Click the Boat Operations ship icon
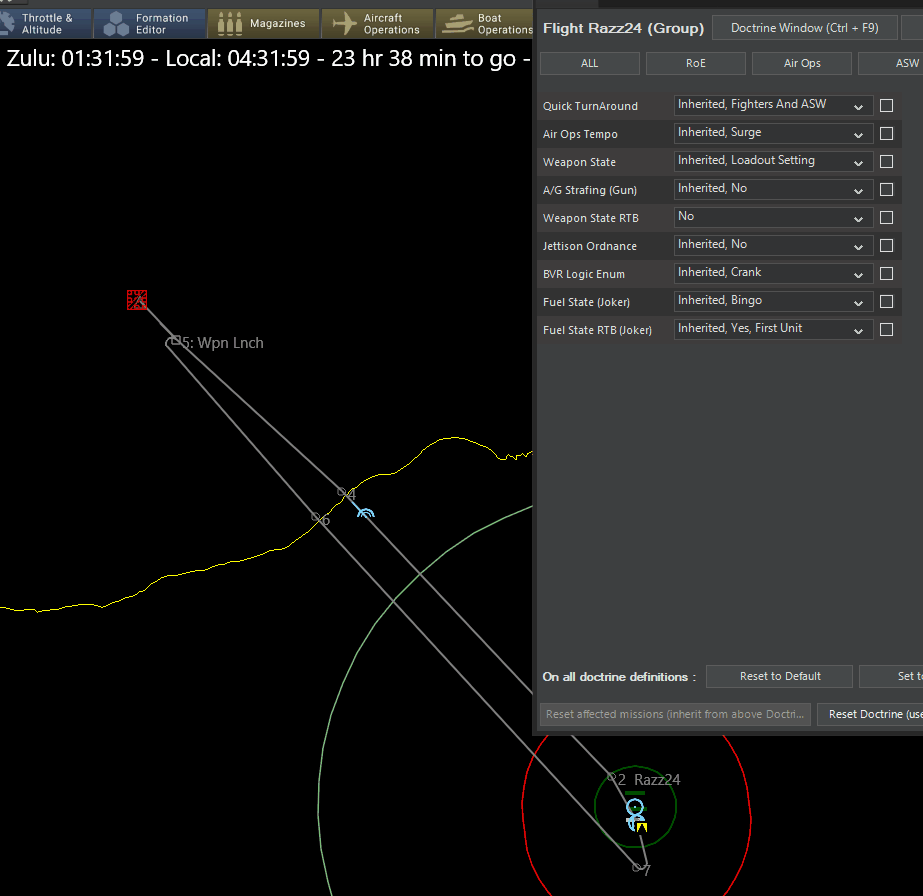Viewport: 923px width, 896px height. click(x=458, y=24)
